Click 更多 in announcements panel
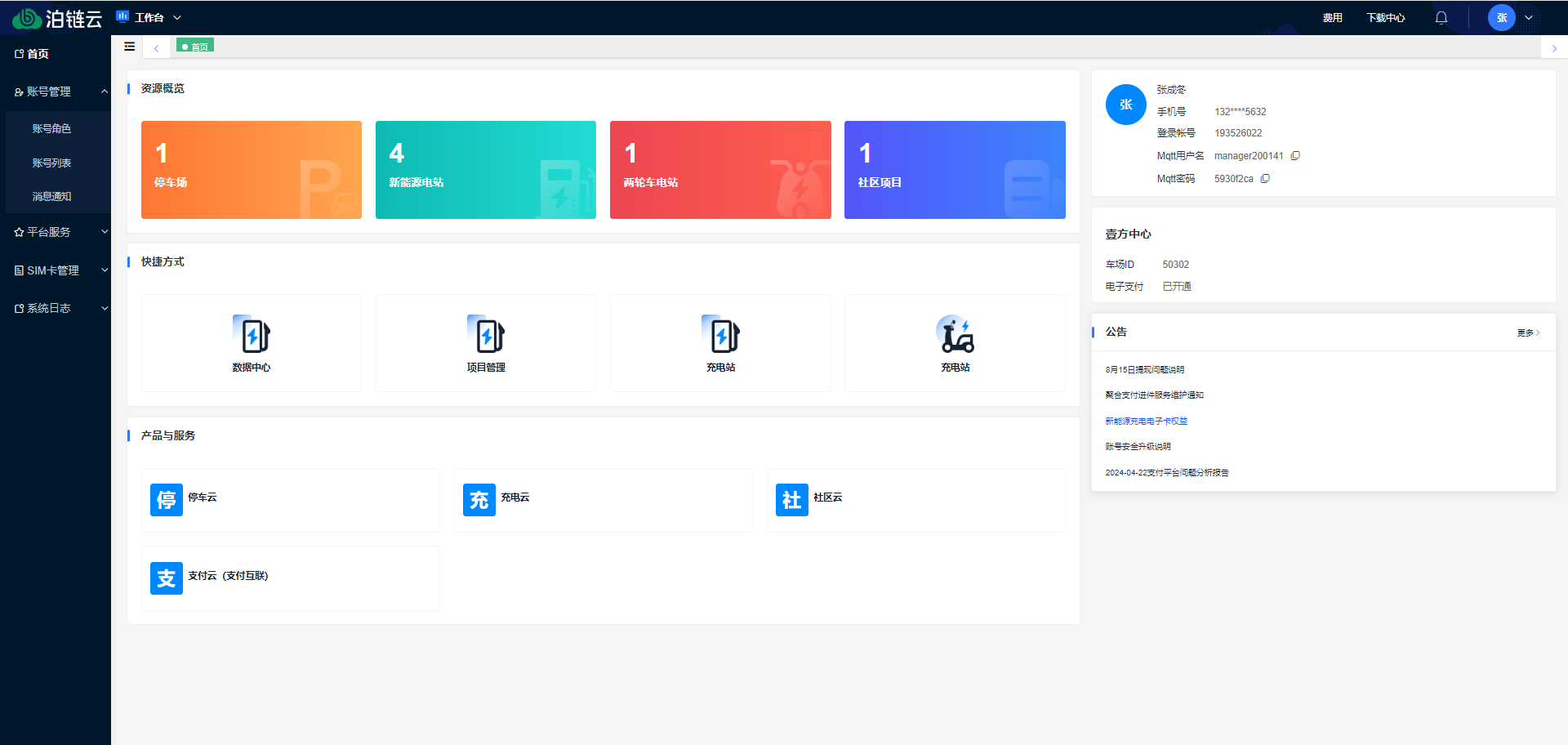Image resolution: width=1568 pixels, height=745 pixels. (x=1528, y=332)
